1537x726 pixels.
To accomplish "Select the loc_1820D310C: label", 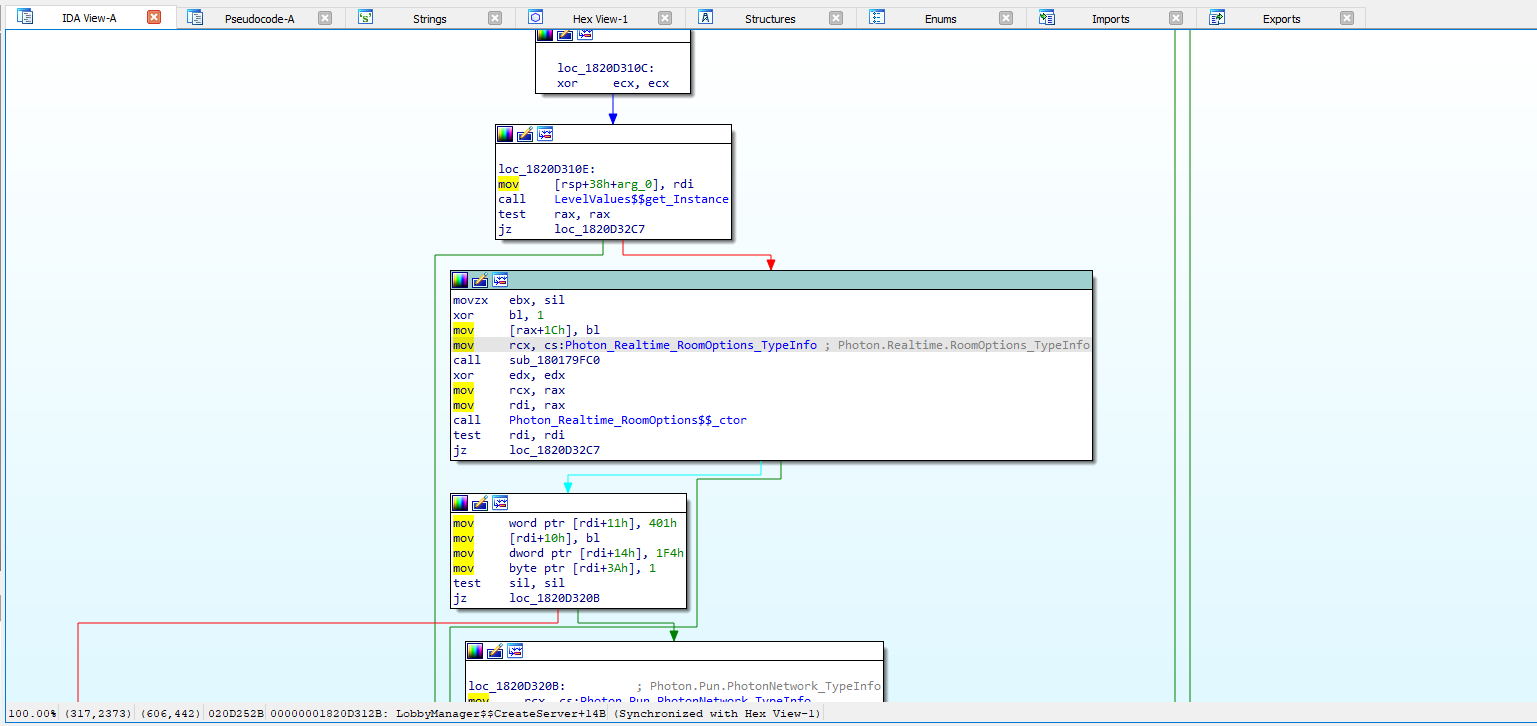I will [606, 68].
